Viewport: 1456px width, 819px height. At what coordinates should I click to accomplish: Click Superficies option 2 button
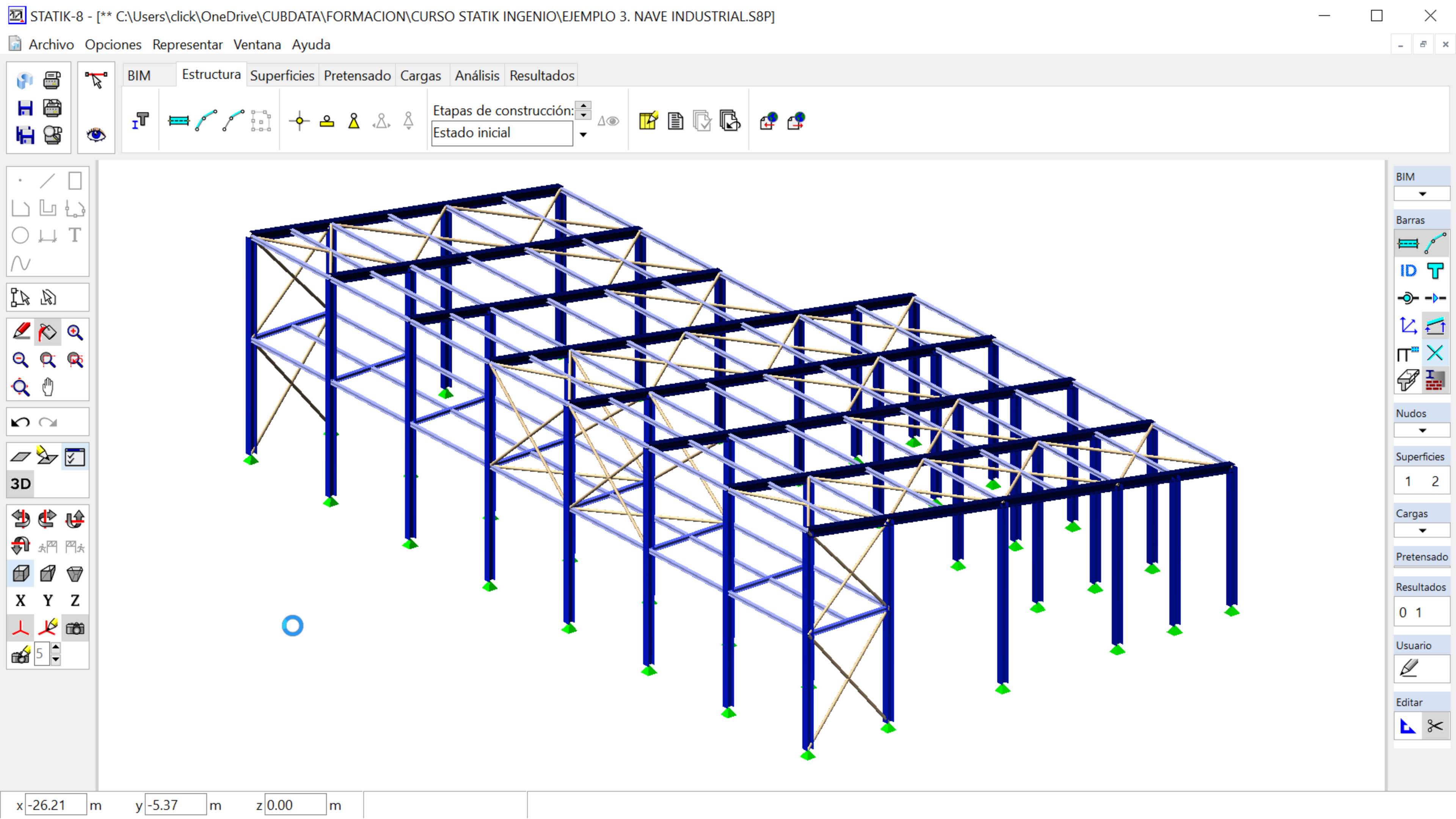coord(1435,482)
